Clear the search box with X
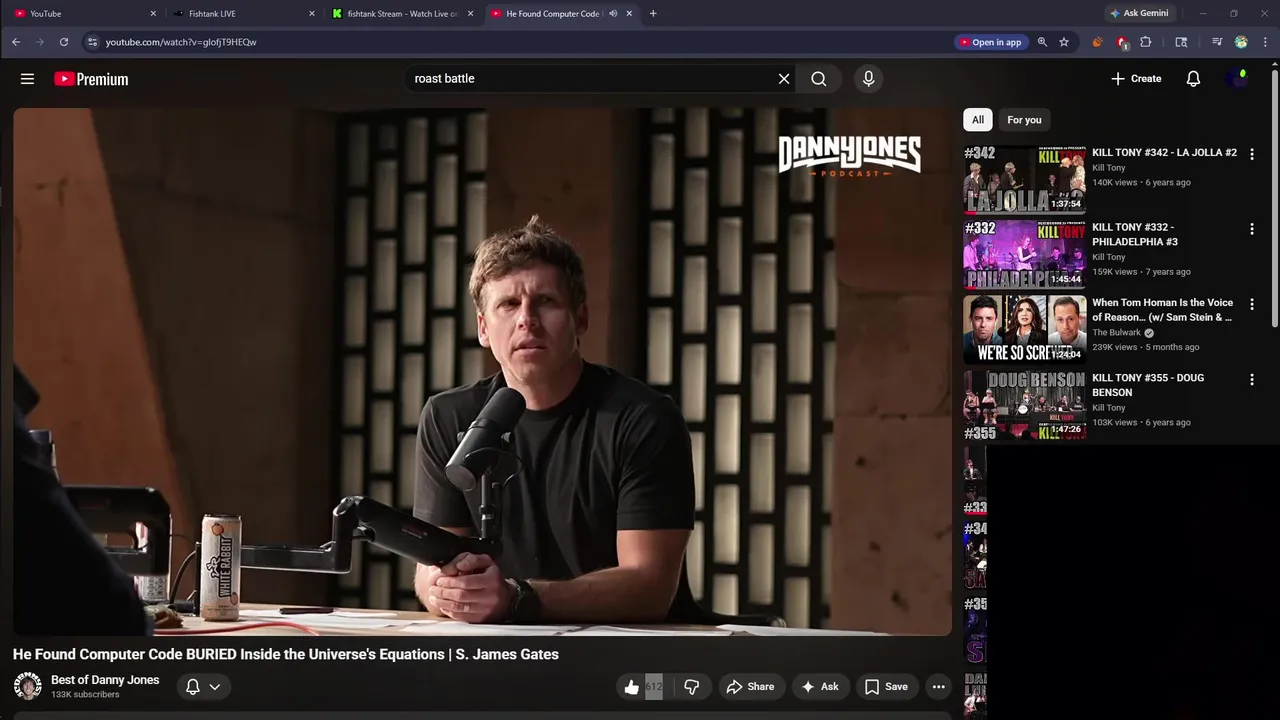Viewport: 1280px width, 720px height. coord(784,79)
